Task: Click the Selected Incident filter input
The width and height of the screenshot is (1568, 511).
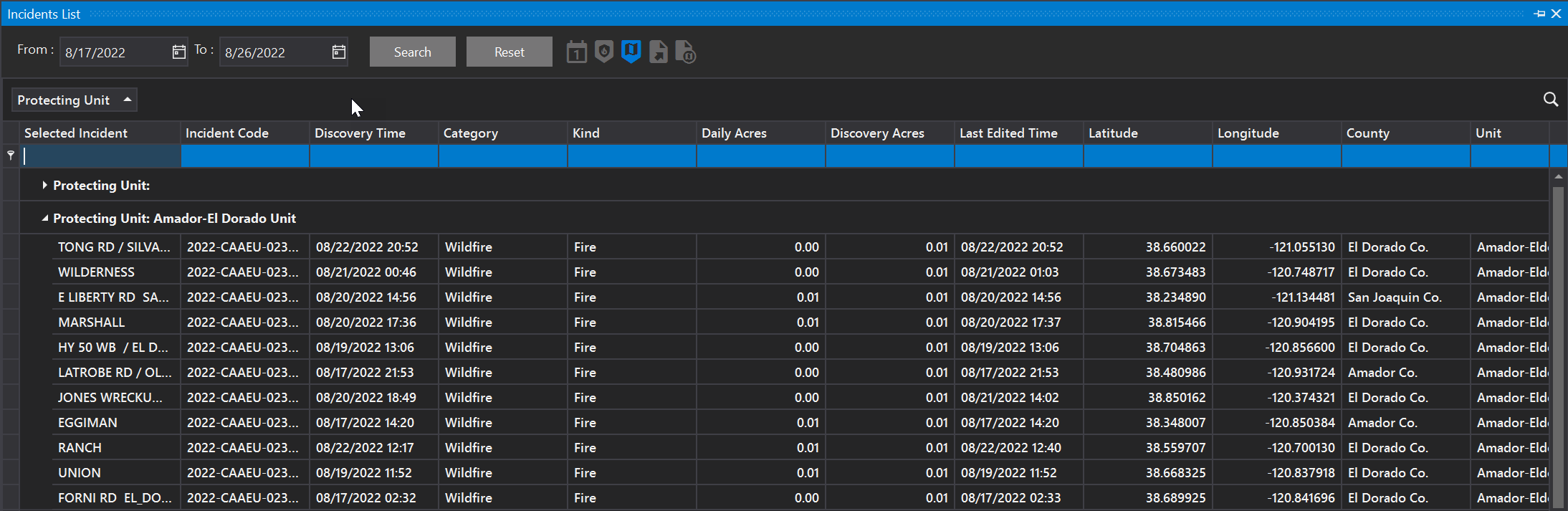Action: pos(102,156)
